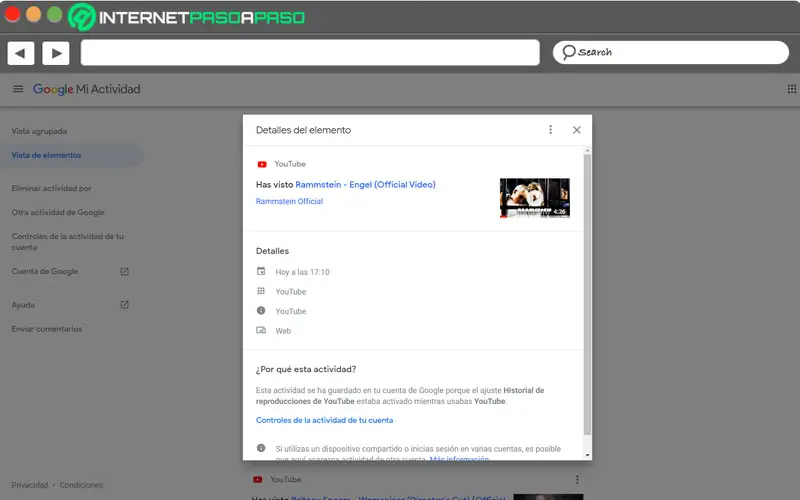The width and height of the screenshot is (800, 500).
Task: Open the Condiciones footer link
Action: click(x=81, y=485)
